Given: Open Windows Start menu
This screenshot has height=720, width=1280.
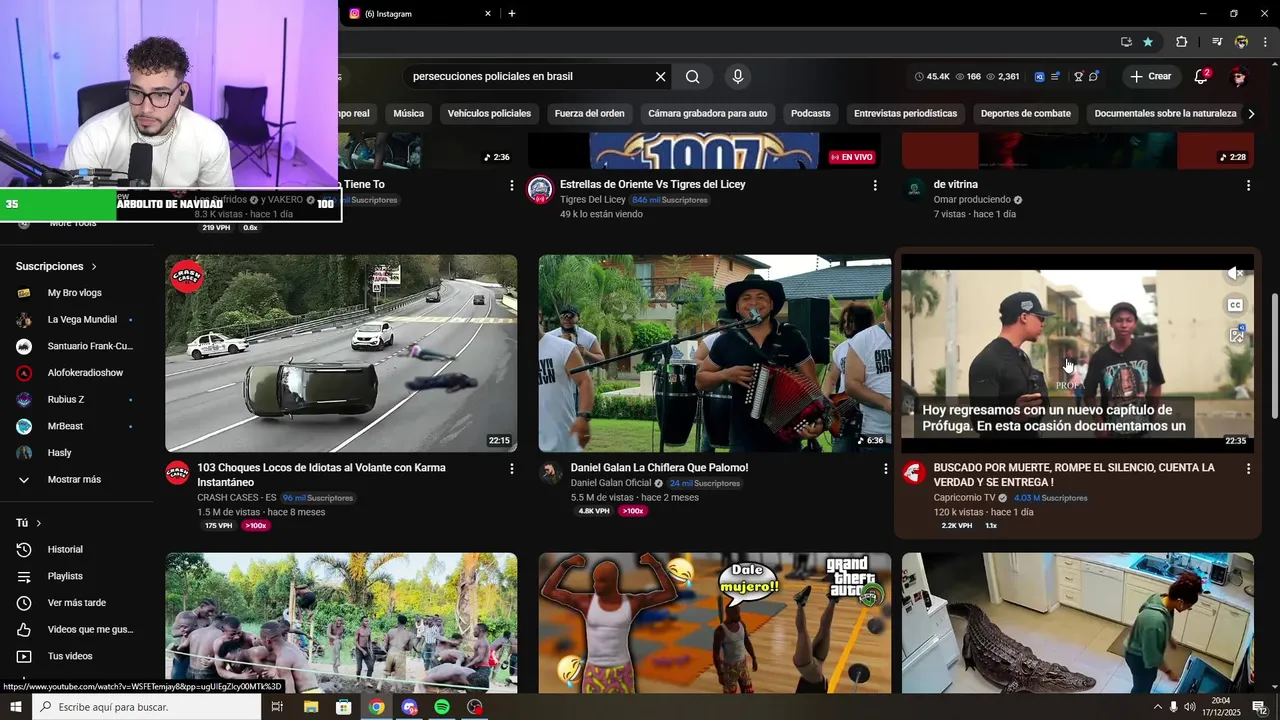Looking at the screenshot, I should tap(16, 707).
